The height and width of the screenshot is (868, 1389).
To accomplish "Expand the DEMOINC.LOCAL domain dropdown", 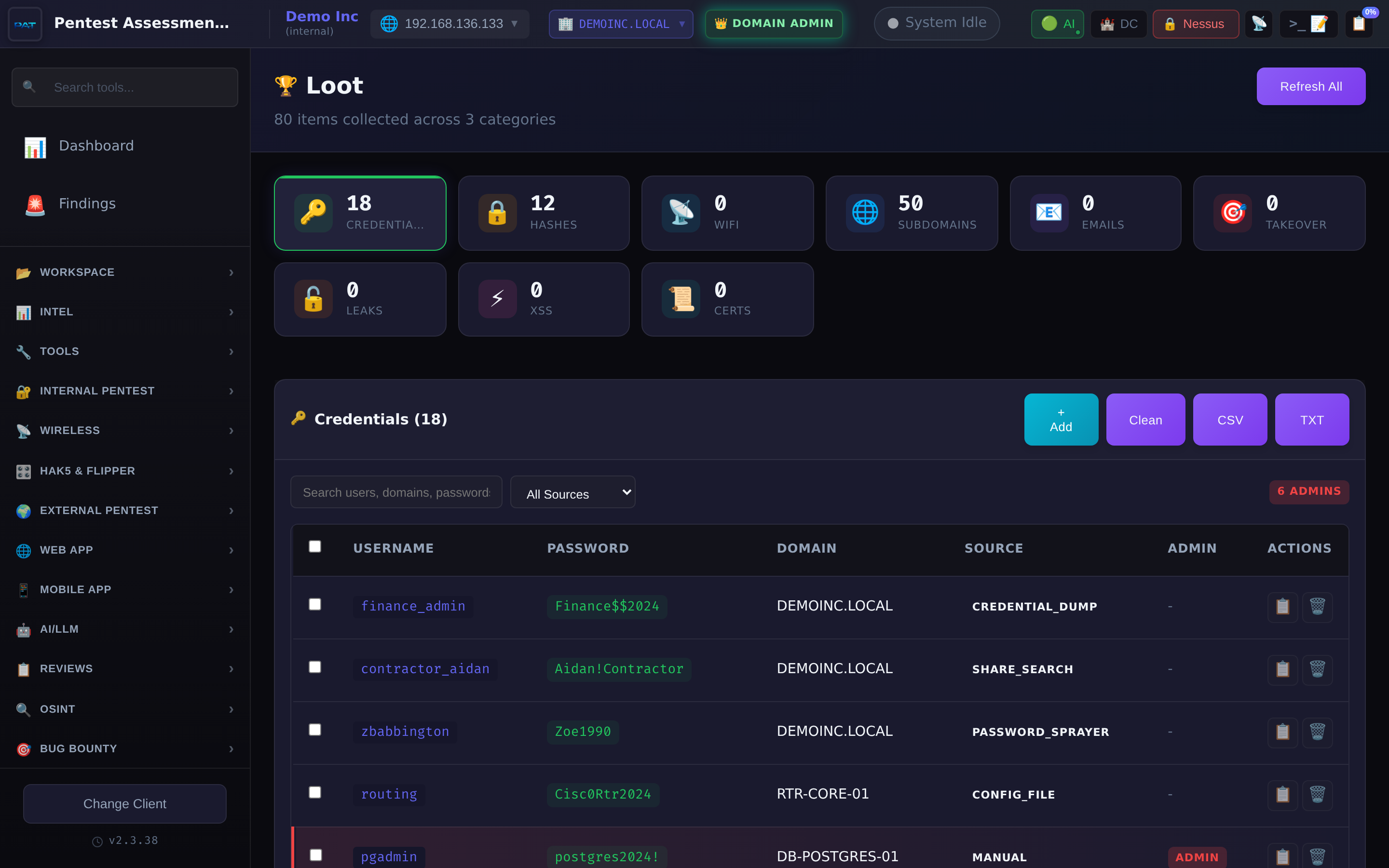I will pyautogui.click(x=620, y=24).
